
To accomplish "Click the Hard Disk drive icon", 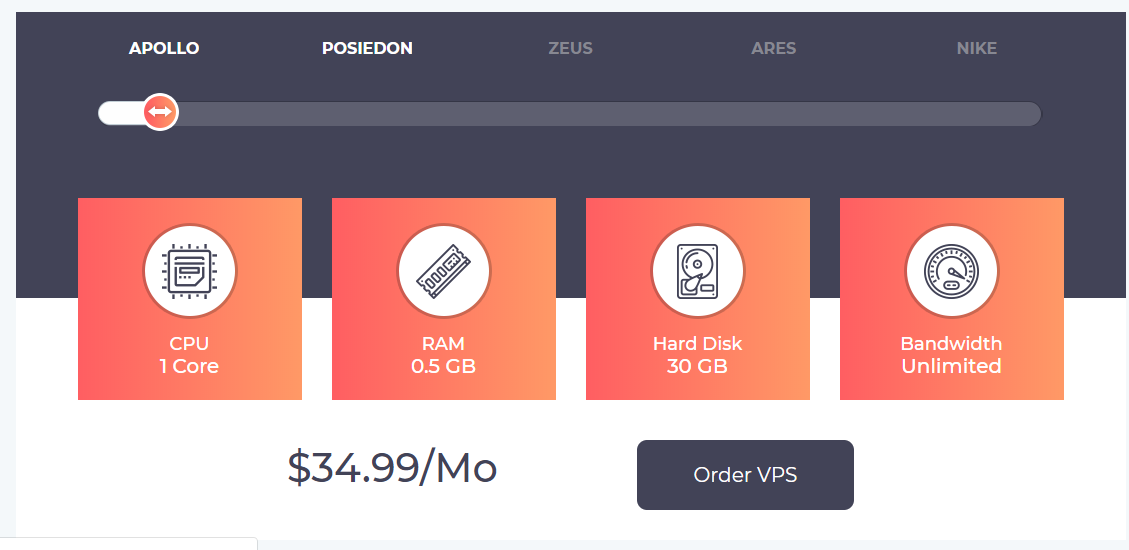I will pyautogui.click(x=698, y=270).
